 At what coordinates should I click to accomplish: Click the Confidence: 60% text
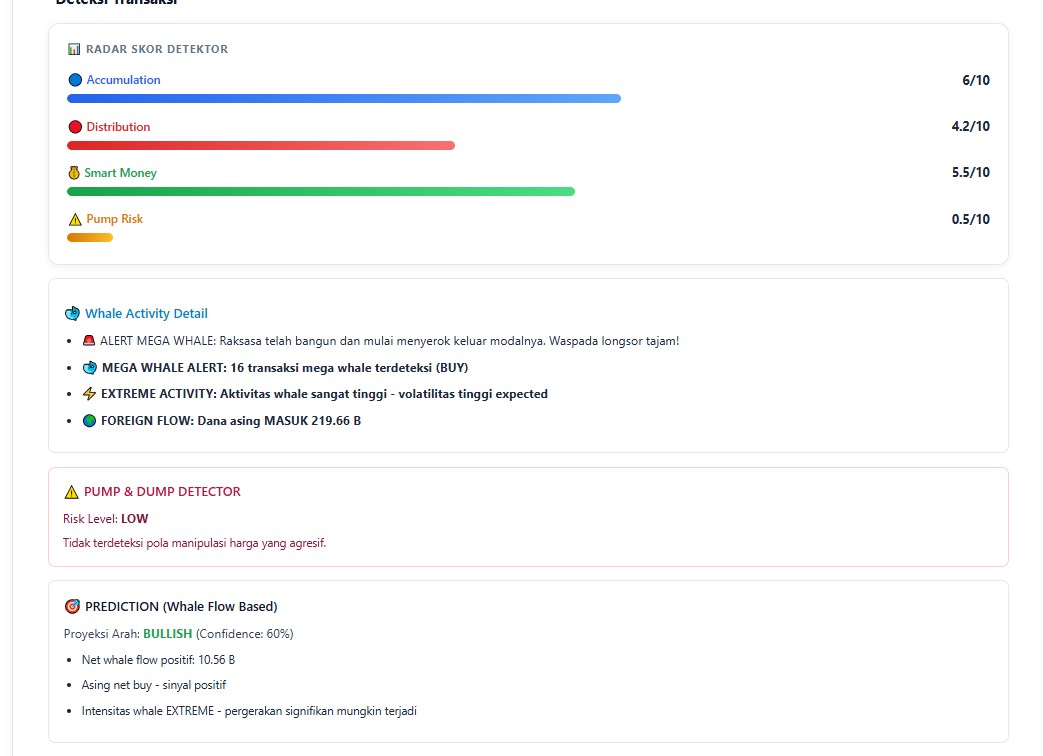244,634
